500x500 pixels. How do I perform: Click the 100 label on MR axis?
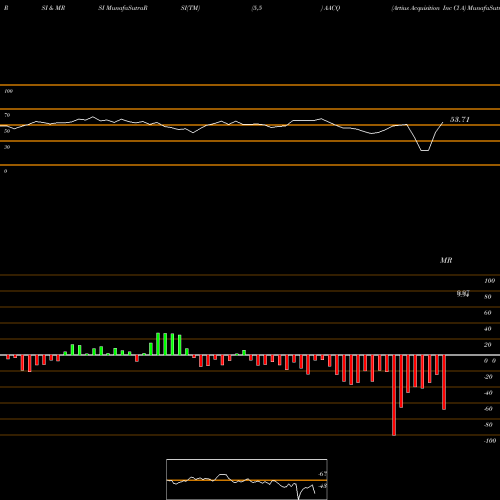tap(489, 281)
